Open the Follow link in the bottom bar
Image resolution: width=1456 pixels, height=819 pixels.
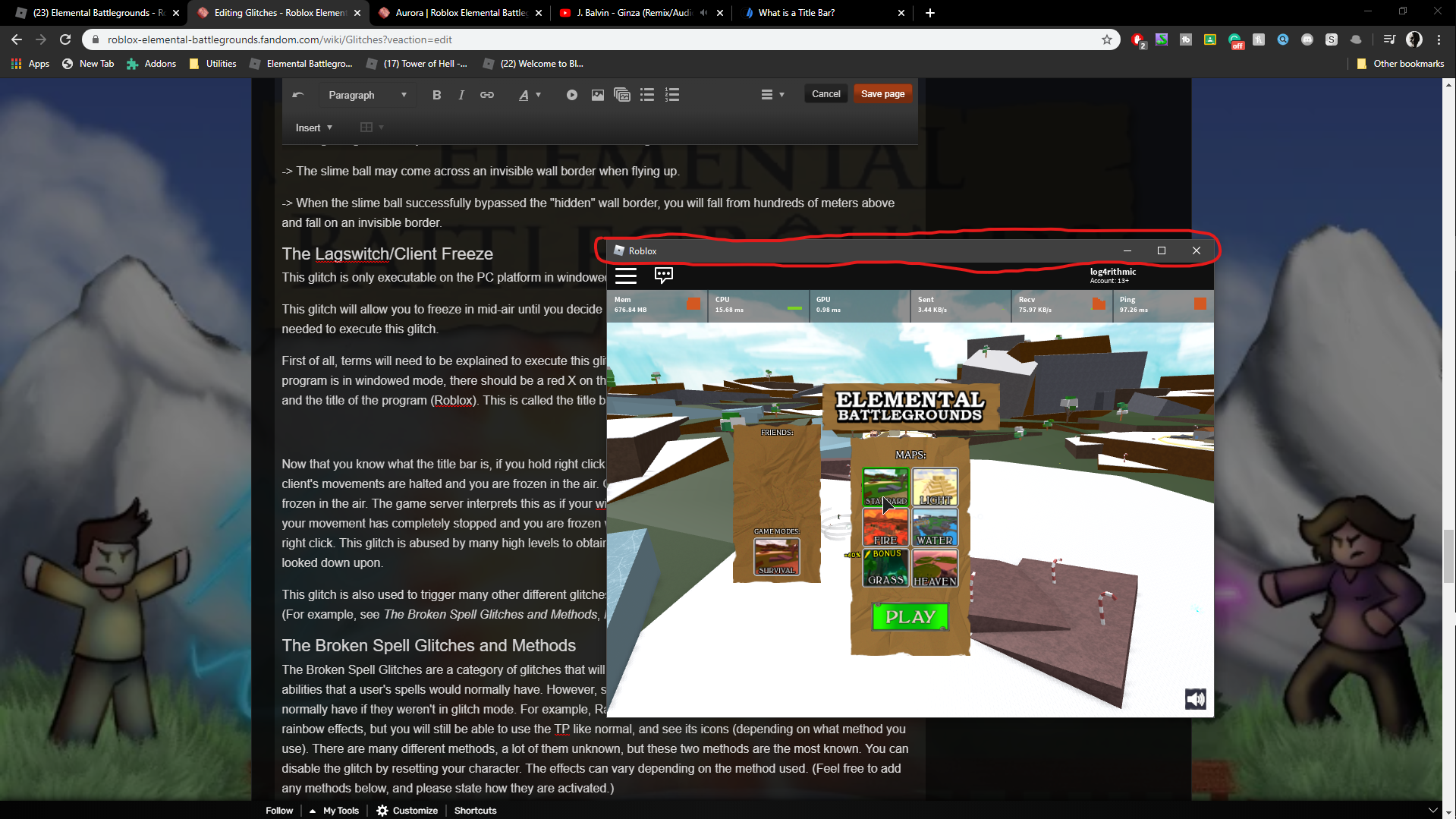279,811
